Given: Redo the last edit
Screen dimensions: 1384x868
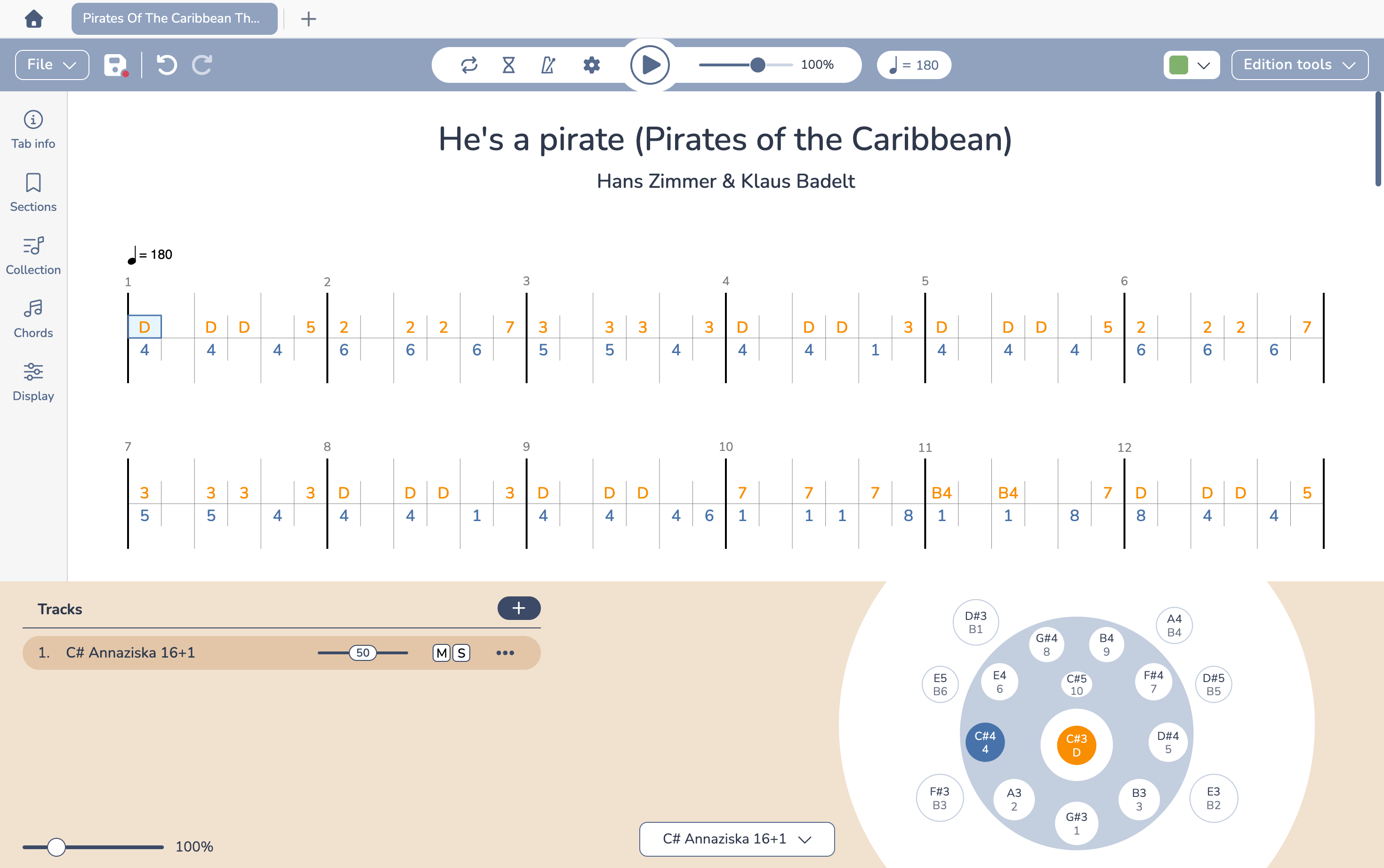Looking at the screenshot, I should (x=202, y=65).
